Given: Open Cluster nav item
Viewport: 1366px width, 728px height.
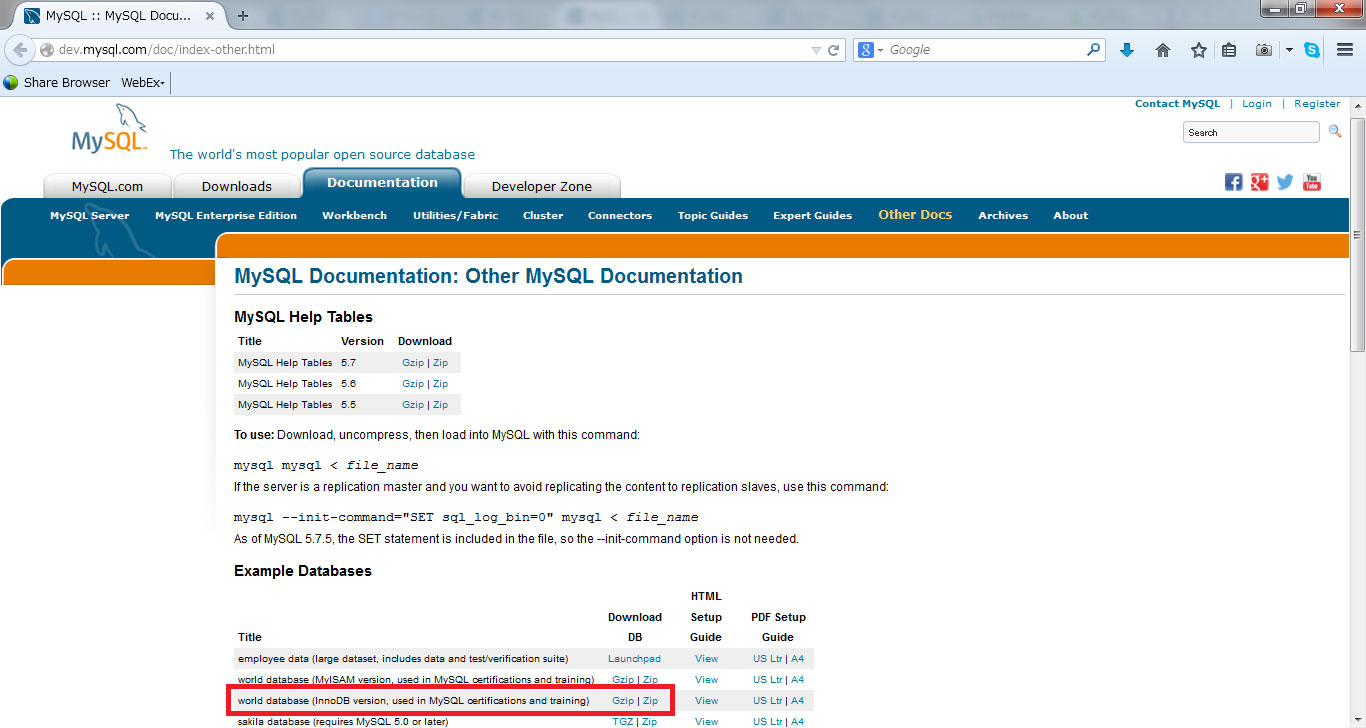Looking at the screenshot, I should 543,215.
